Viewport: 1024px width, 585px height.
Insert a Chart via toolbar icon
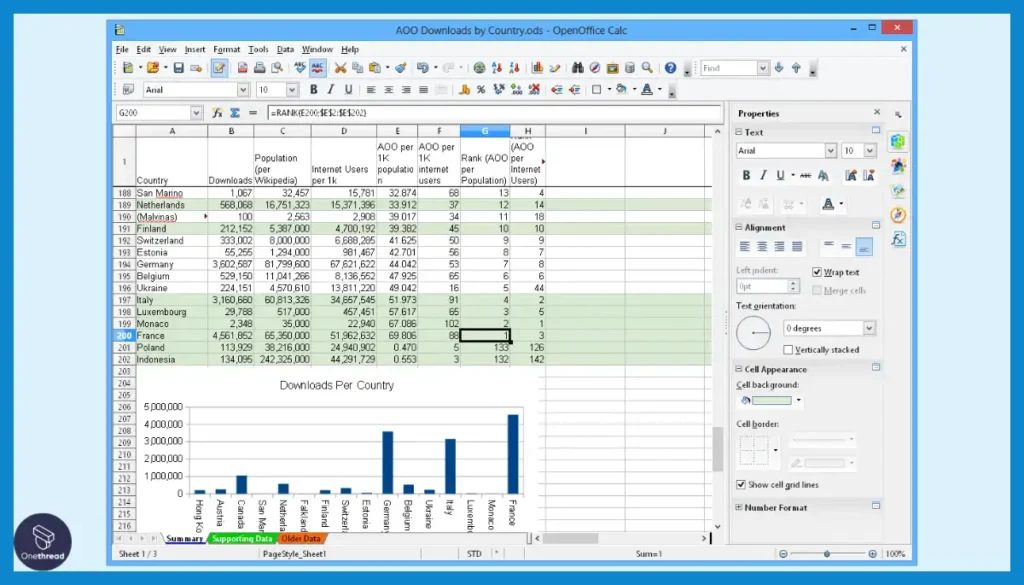click(x=537, y=68)
